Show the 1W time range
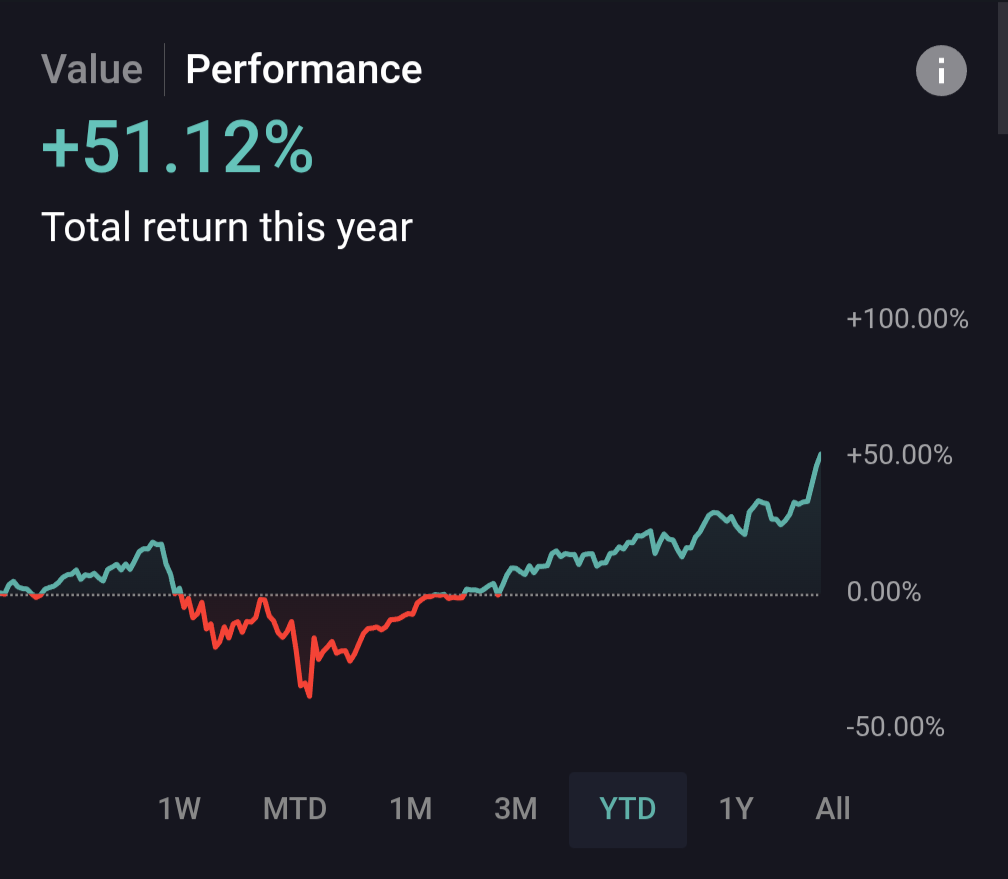 coord(180,808)
